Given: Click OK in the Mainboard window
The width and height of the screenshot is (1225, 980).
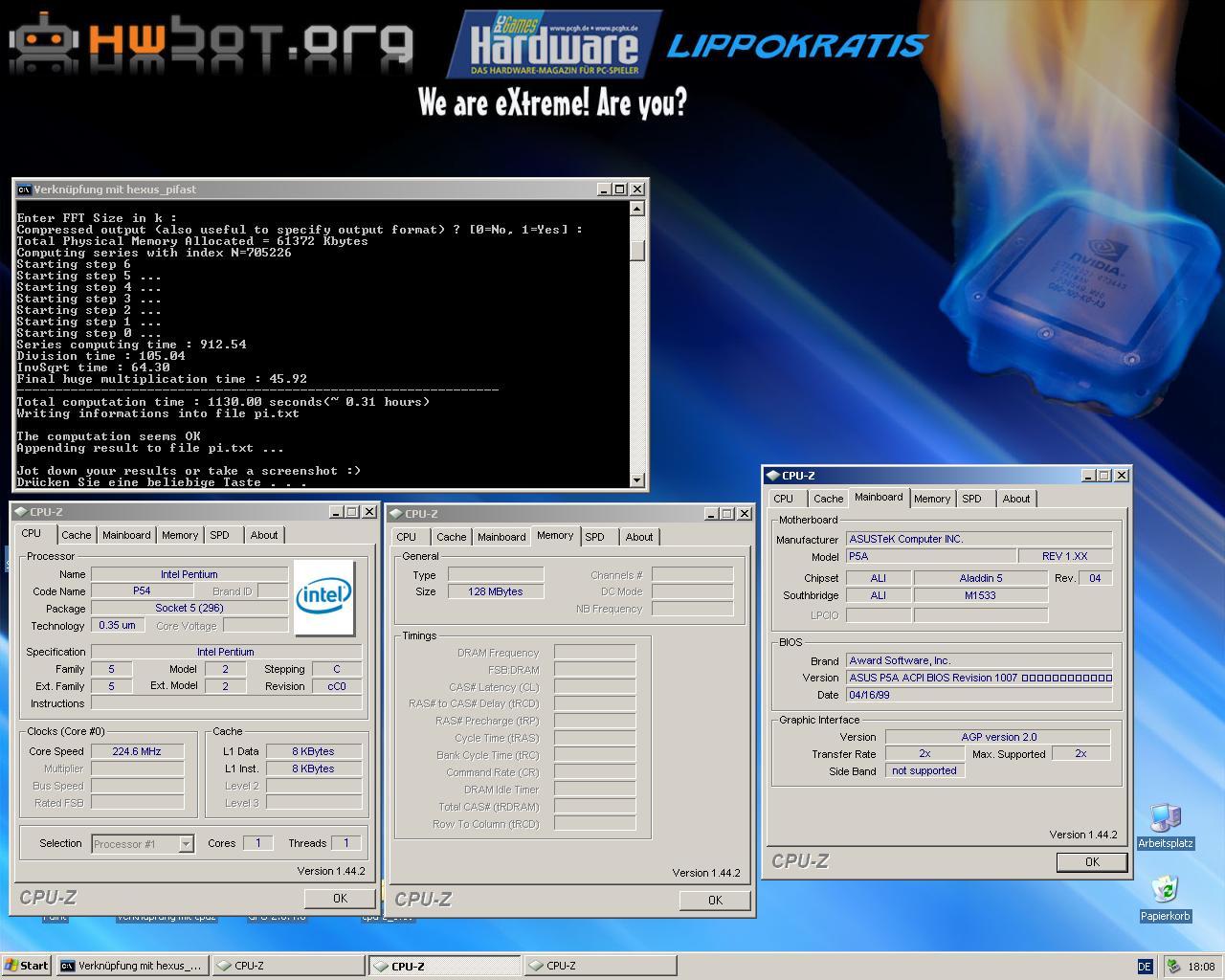Looking at the screenshot, I should click(1092, 862).
